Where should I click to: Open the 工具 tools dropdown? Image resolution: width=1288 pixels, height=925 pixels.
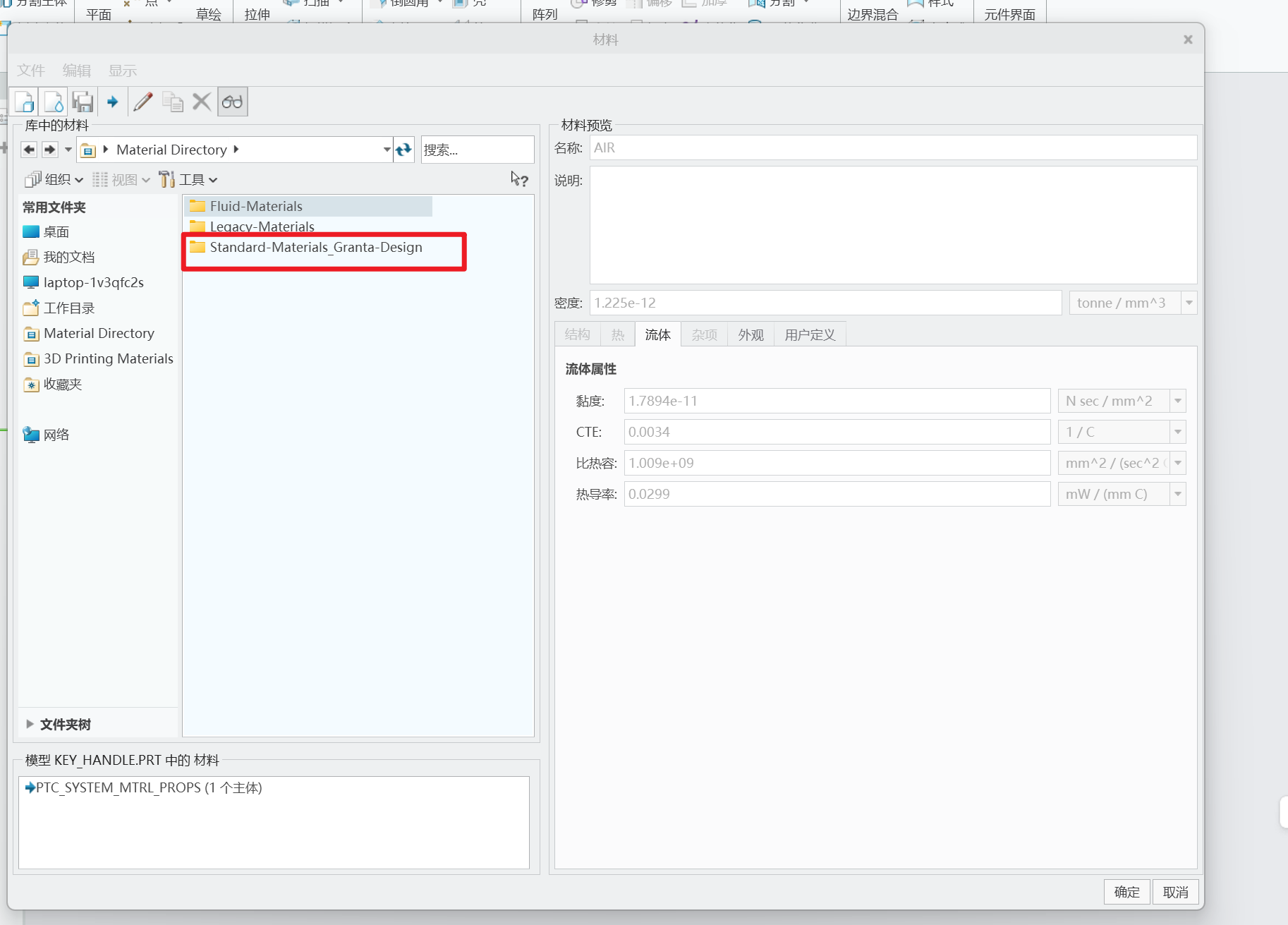188,180
